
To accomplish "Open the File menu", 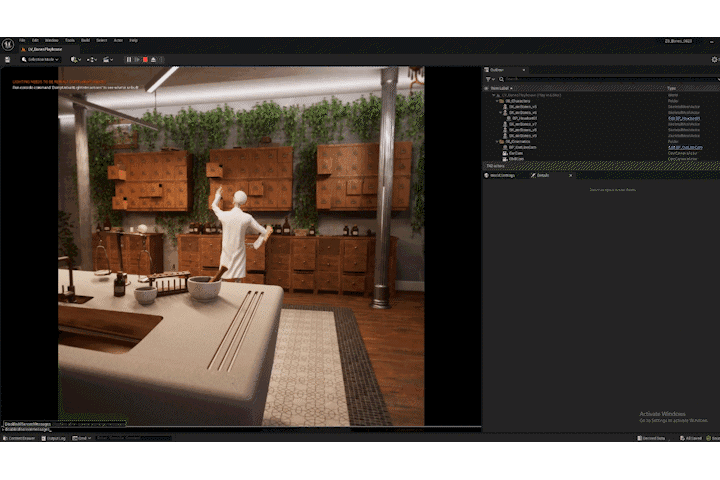I will click(22, 40).
